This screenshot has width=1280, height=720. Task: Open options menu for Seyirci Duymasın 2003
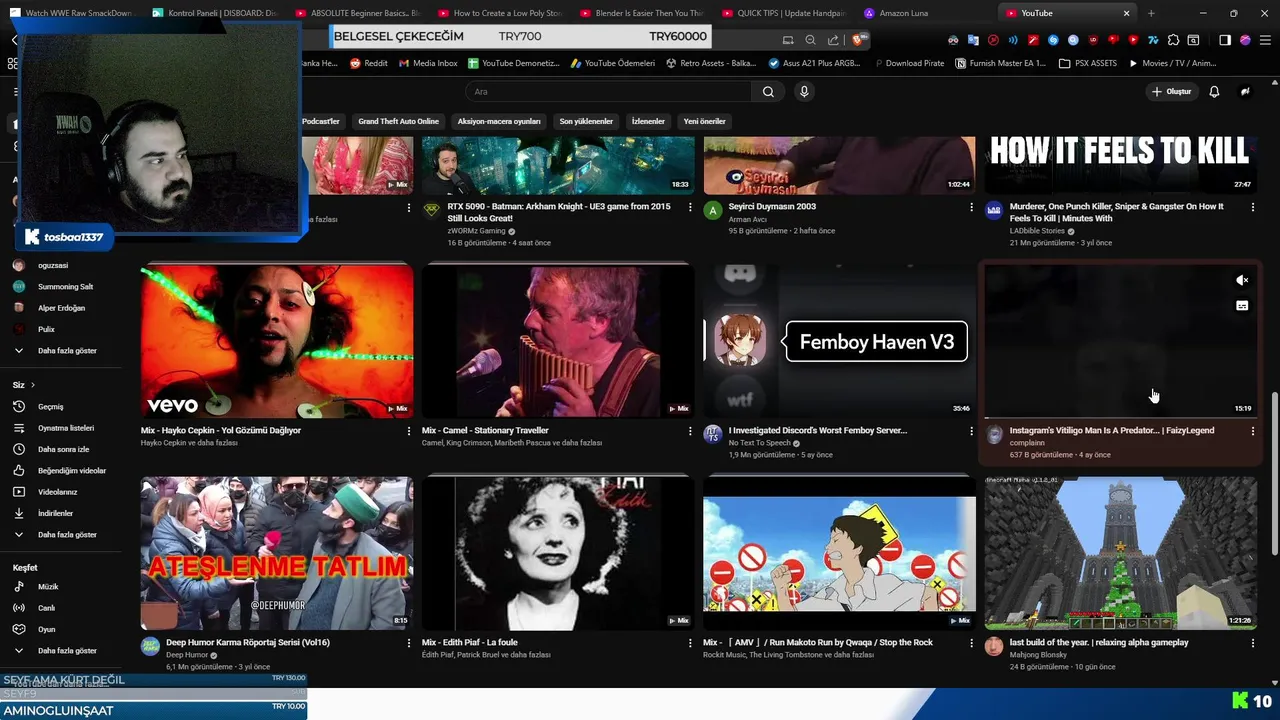[971, 207]
